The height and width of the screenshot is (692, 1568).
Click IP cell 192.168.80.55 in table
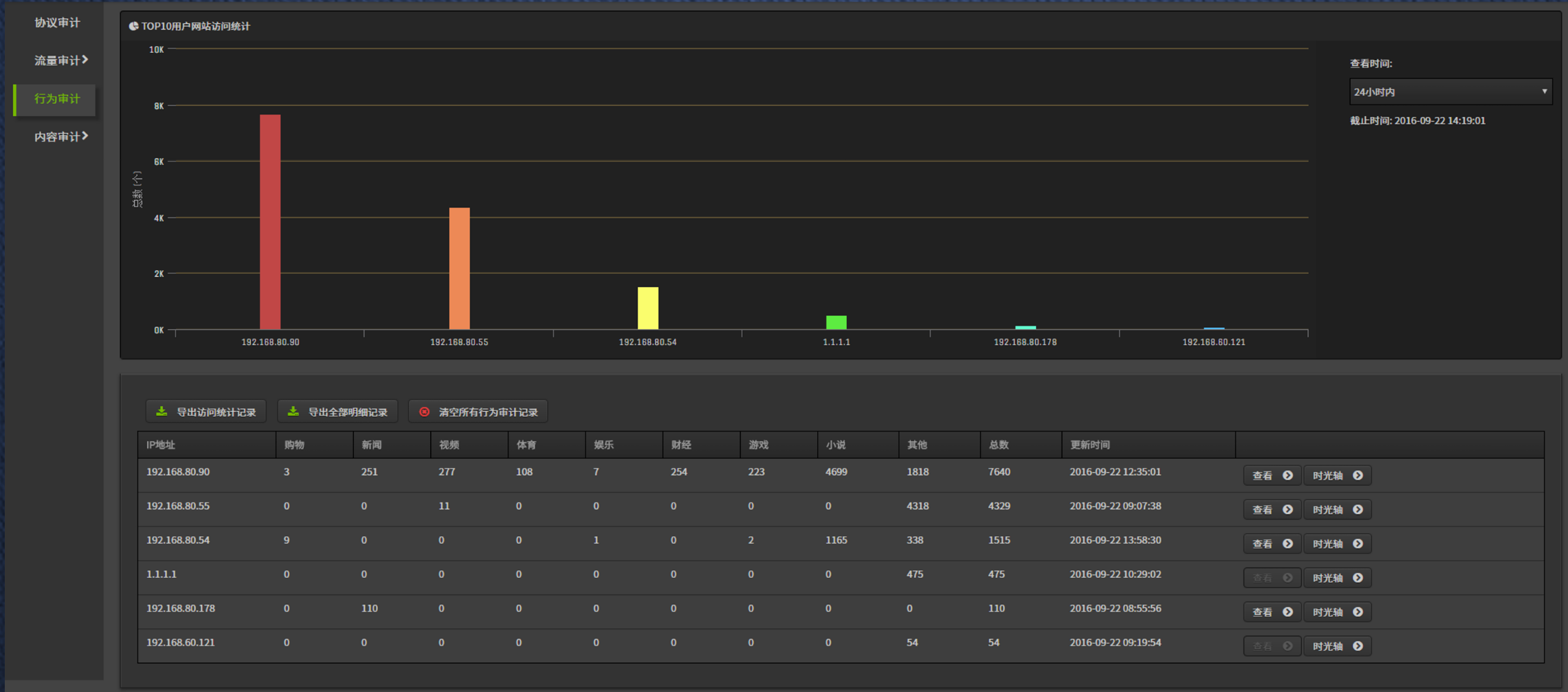point(178,506)
